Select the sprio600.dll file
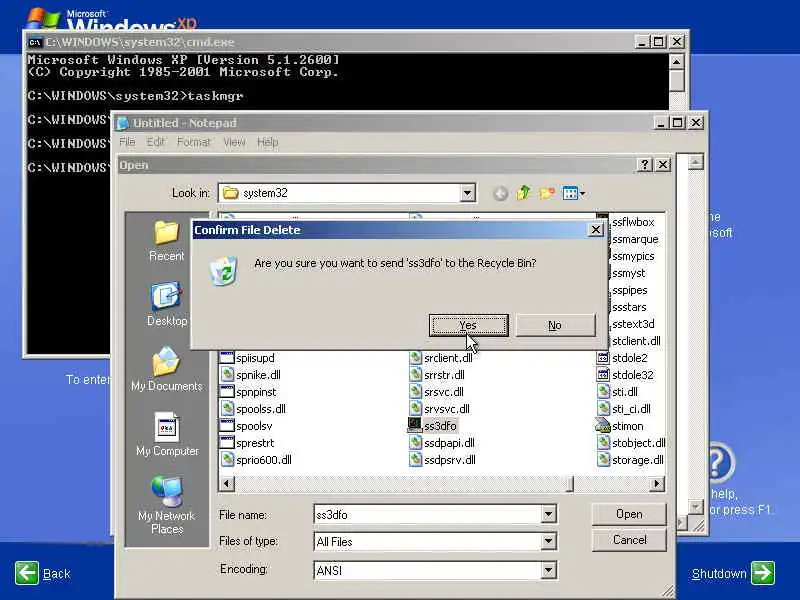 coord(256,460)
